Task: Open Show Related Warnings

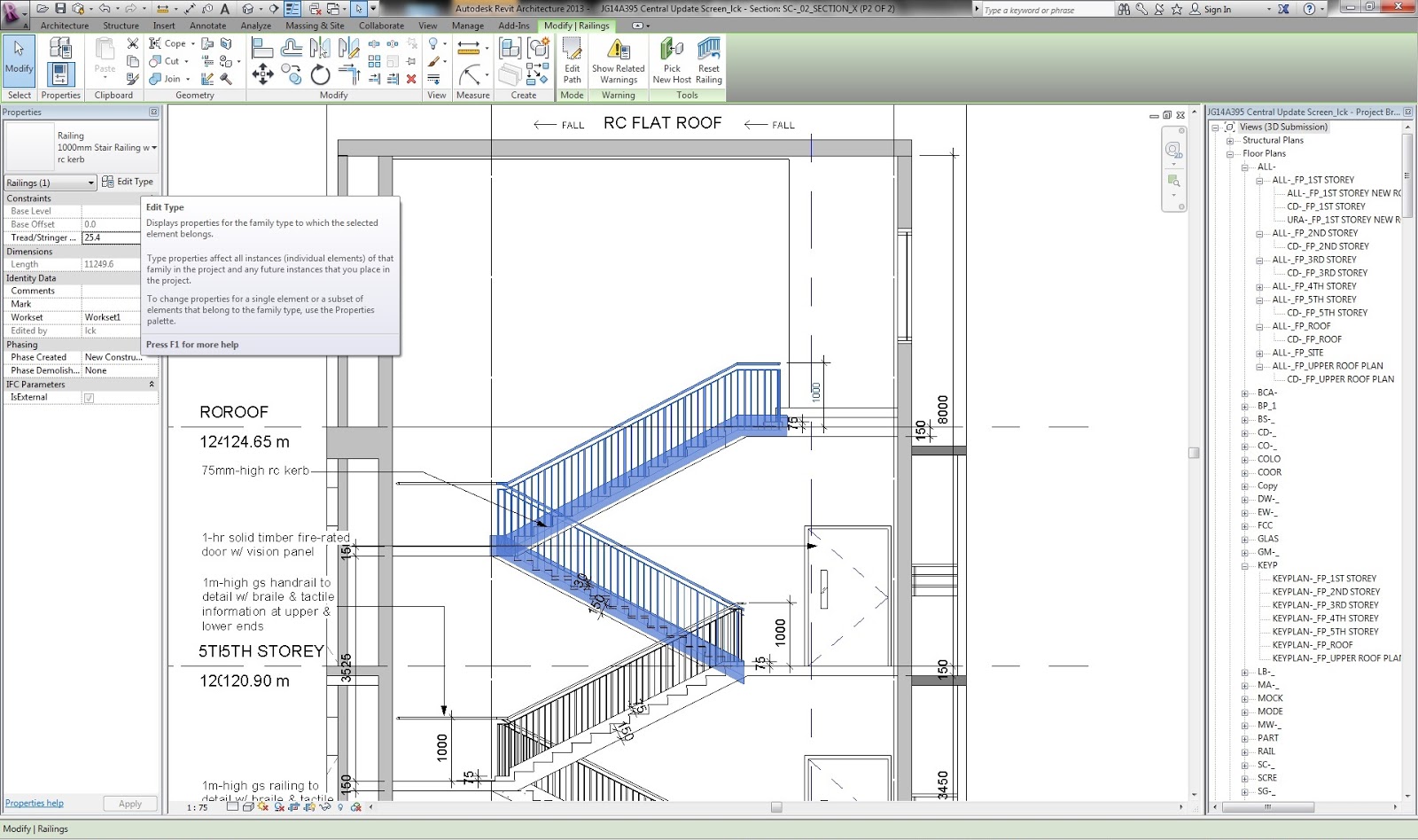Action: [618, 61]
